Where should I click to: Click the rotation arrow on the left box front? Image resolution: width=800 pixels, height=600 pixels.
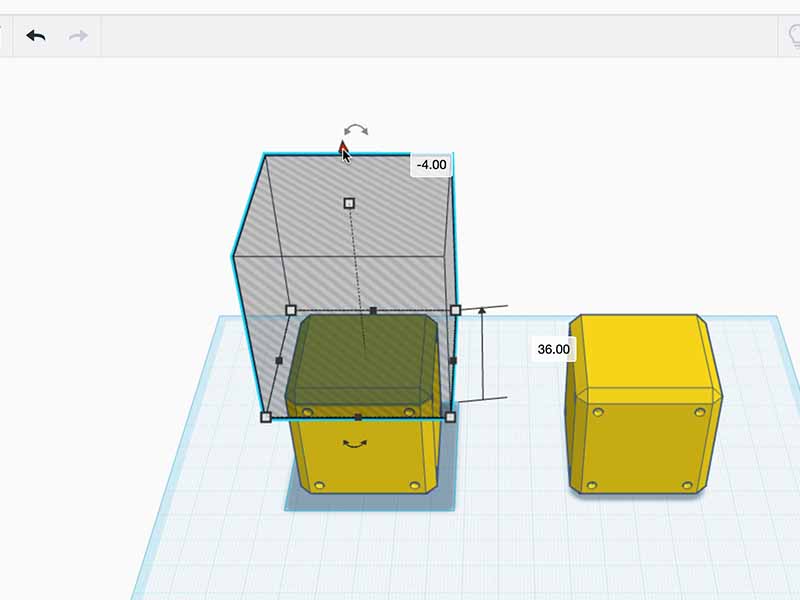[352, 443]
